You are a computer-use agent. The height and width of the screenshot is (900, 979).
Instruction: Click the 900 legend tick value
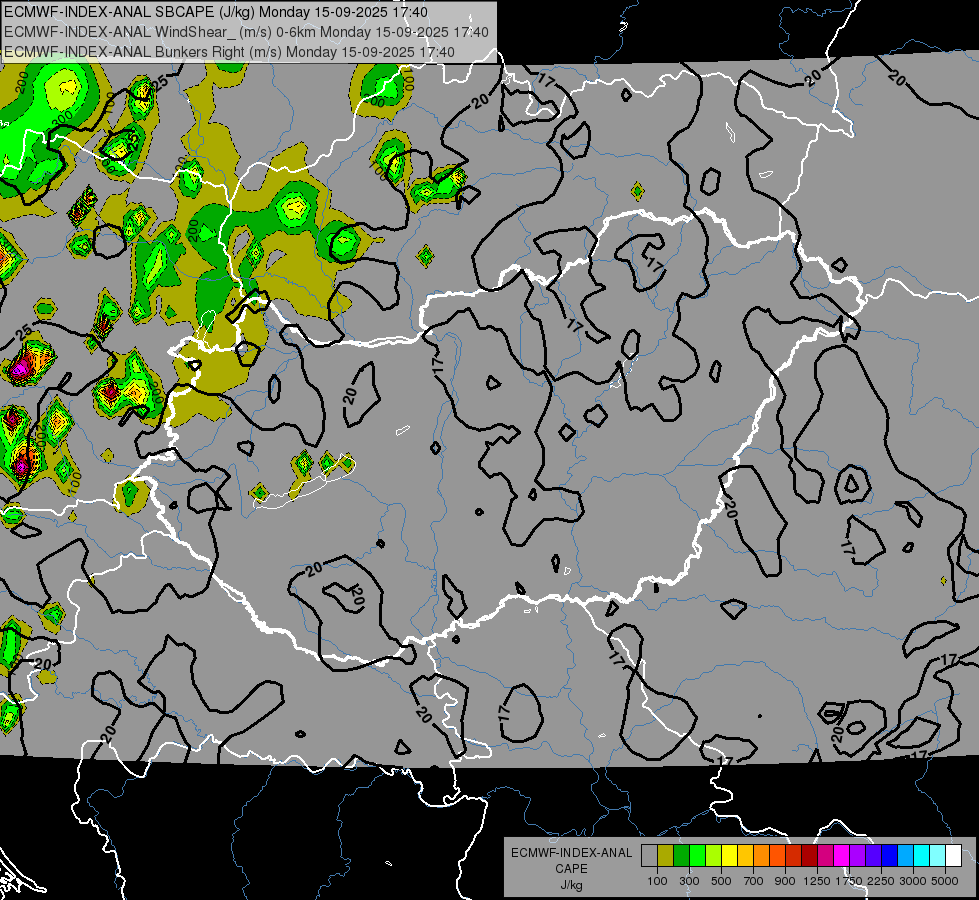(x=785, y=881)
